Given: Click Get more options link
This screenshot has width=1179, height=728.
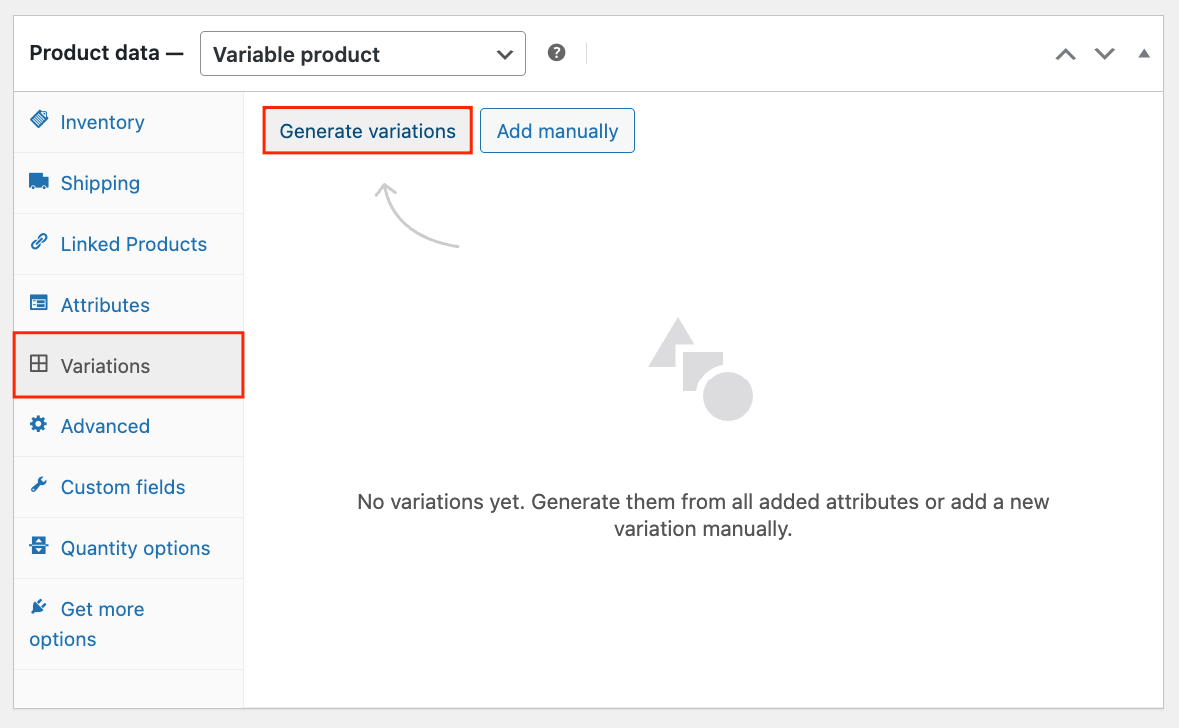Looking at the screenshot, I should click(x=129, y=624).
